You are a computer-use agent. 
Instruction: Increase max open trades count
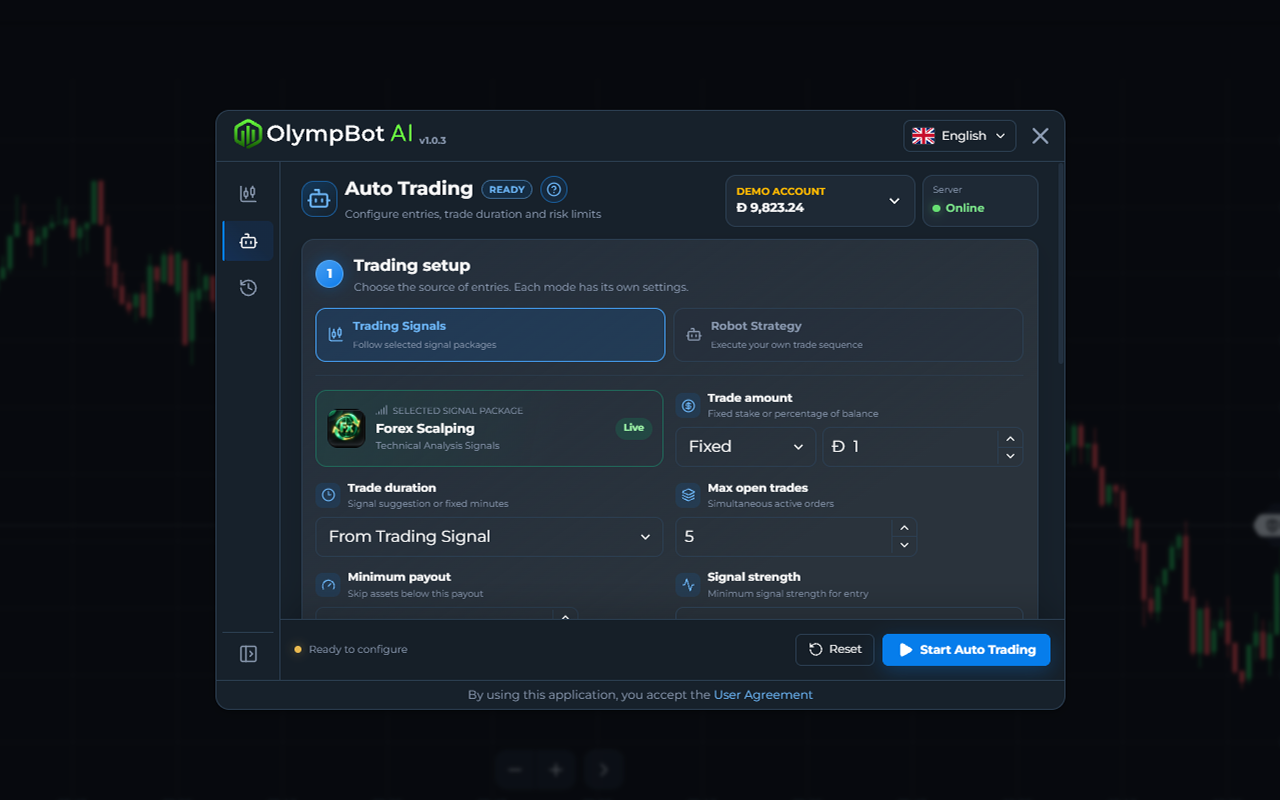point(904,528)
